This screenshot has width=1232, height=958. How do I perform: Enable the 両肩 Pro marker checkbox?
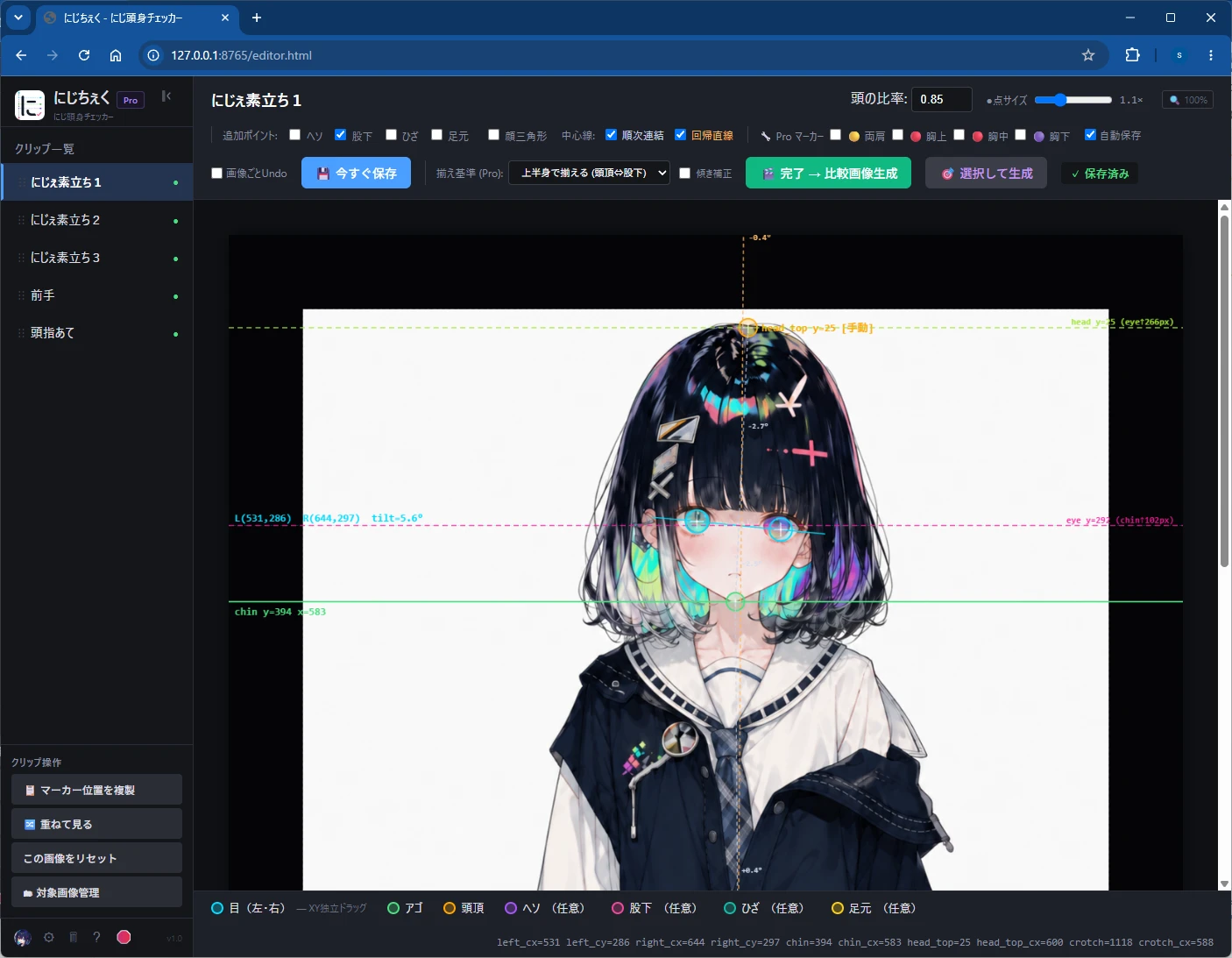(x=836, y=135)
